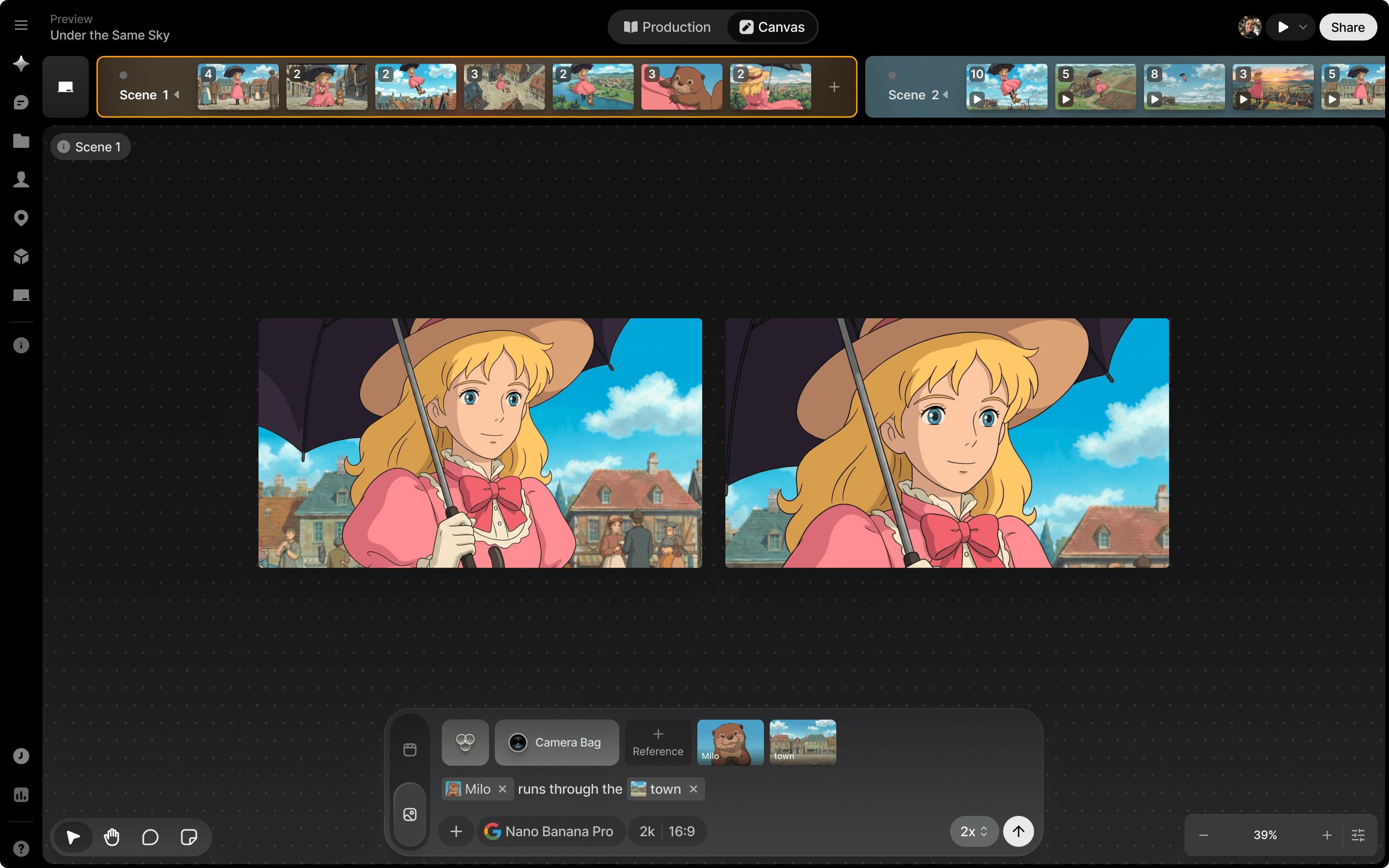The width and height of the screenshot is (1389, 868).
Task: Select the sticky note tool
Action: tap(189, 837)
